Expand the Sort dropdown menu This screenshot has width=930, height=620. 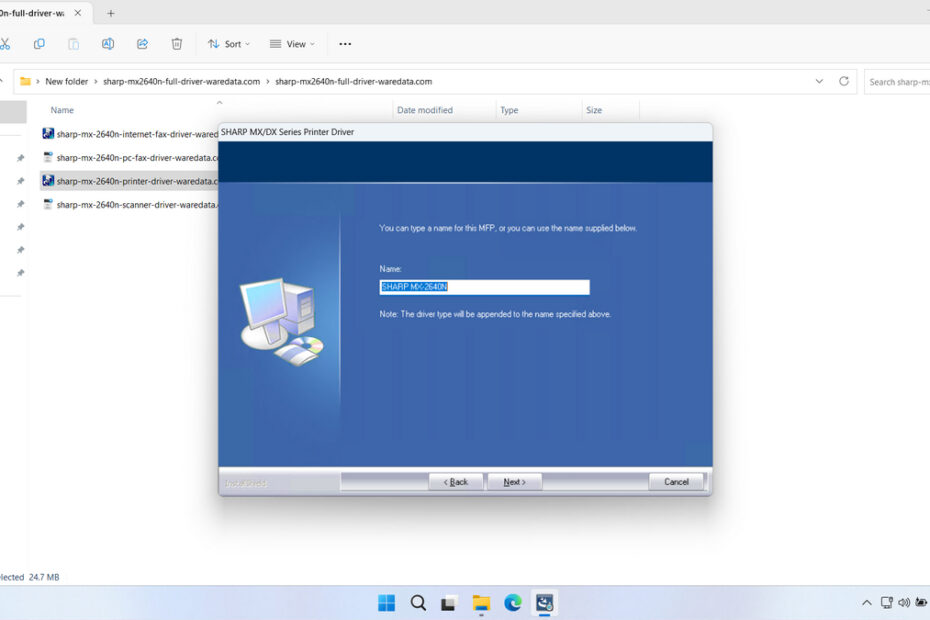tap(229, 44)
